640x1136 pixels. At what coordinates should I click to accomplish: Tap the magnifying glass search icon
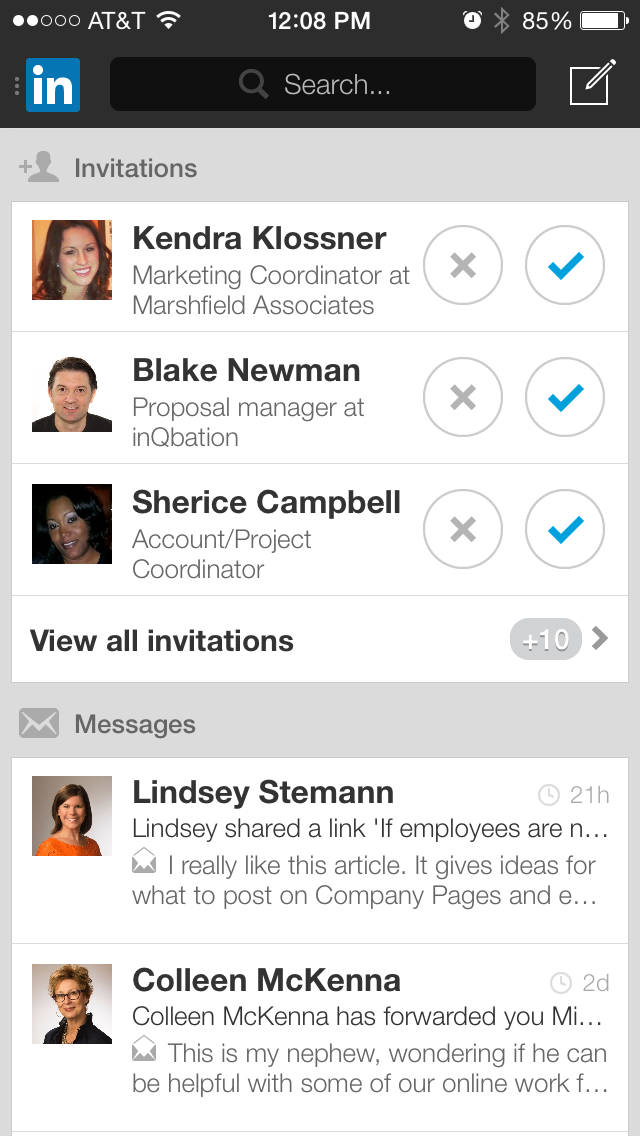pyautogui.click(x=255, y=85)
